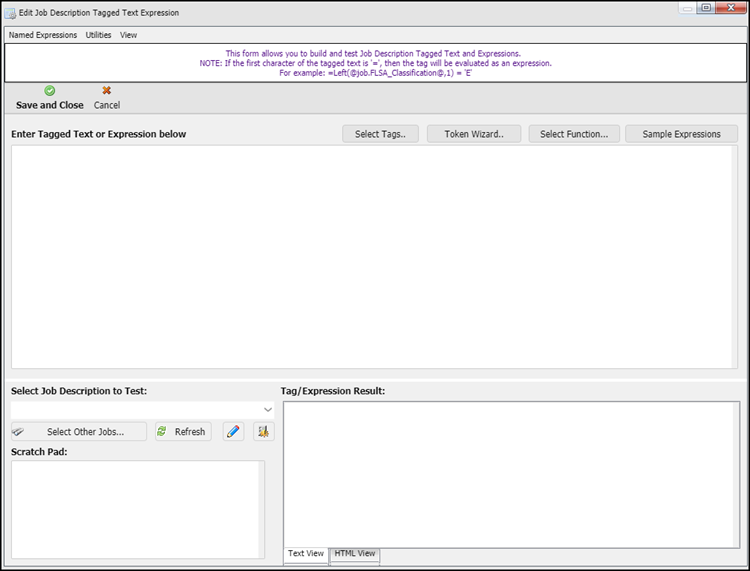Click the icon on Select Other Jobs button
This screenshot has width=750, height=571.
pyautogui.click(x=19, y=432)
